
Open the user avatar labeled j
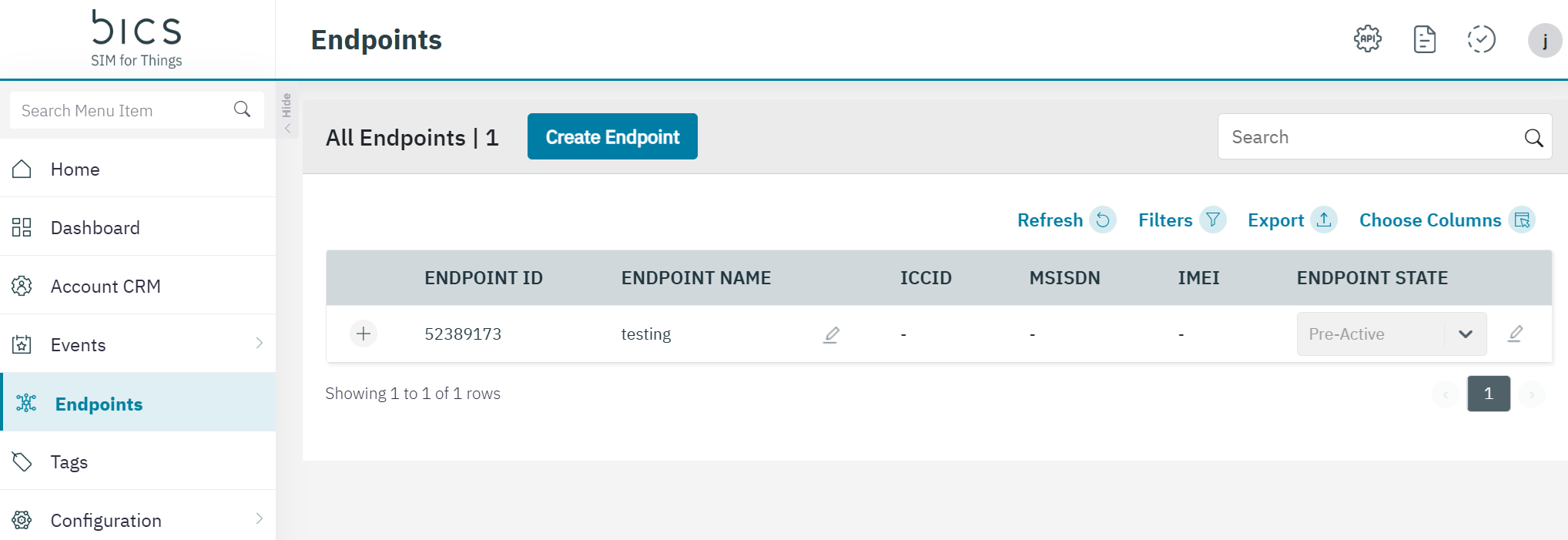click(x=1544, y=41)
